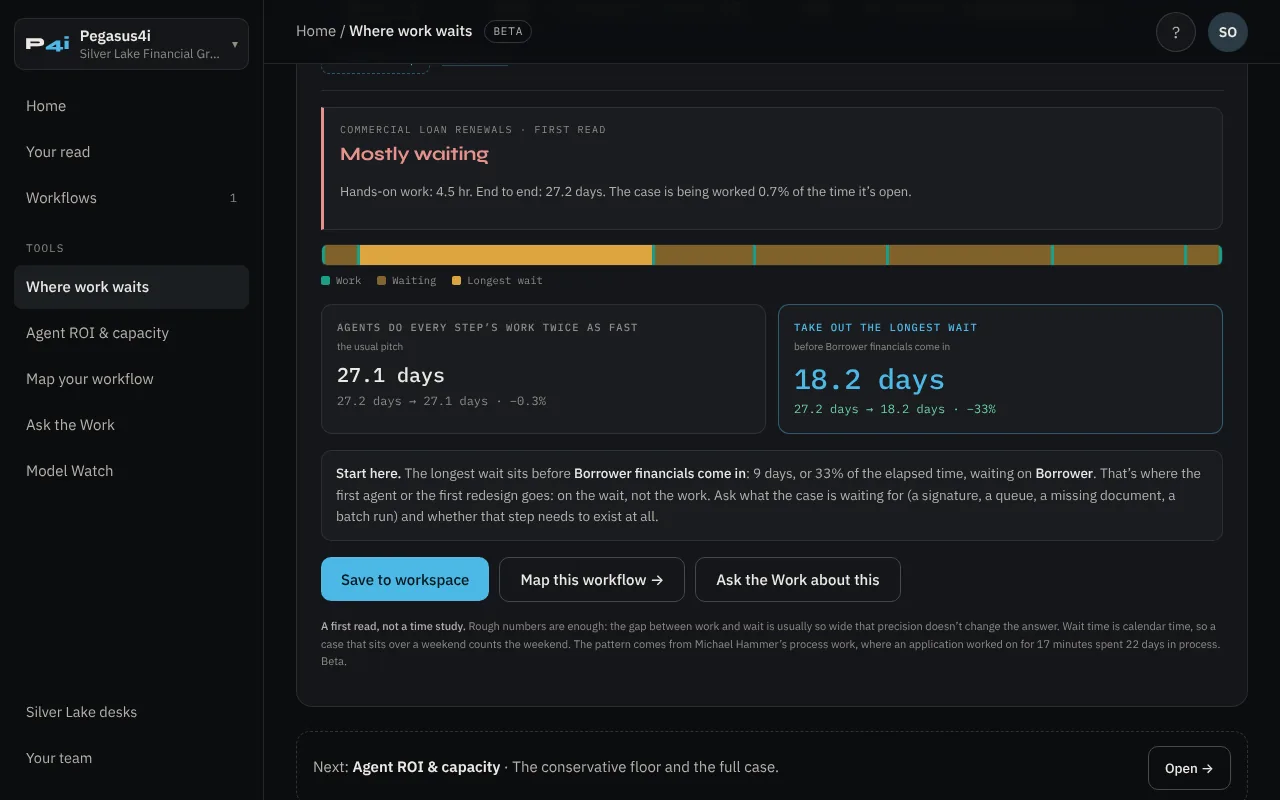Screen dimensions: 1280x800
Task: Go to Home in the sidebar
Action: [131, 106]
